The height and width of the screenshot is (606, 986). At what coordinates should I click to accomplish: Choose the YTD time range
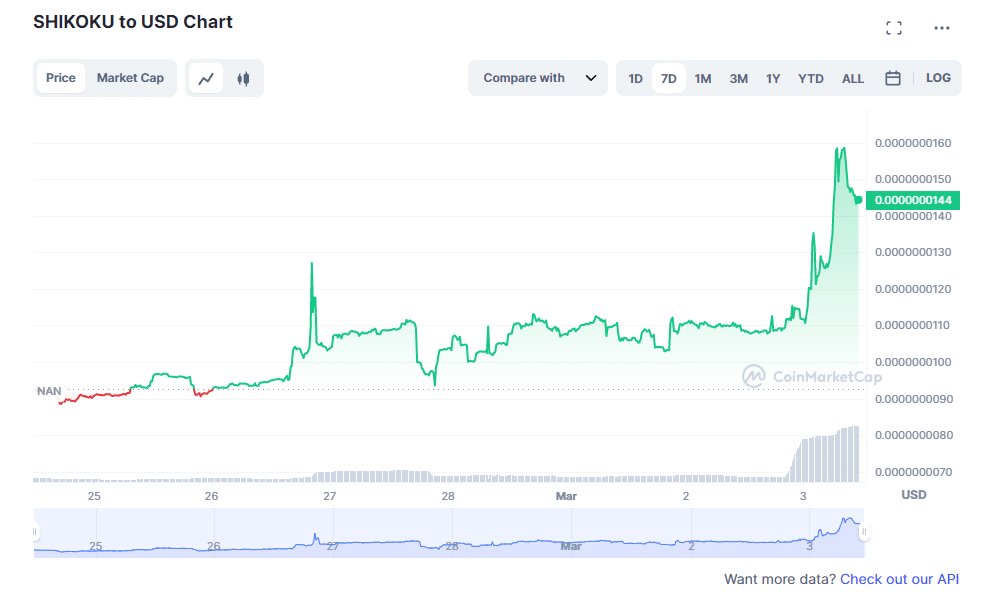811,78
